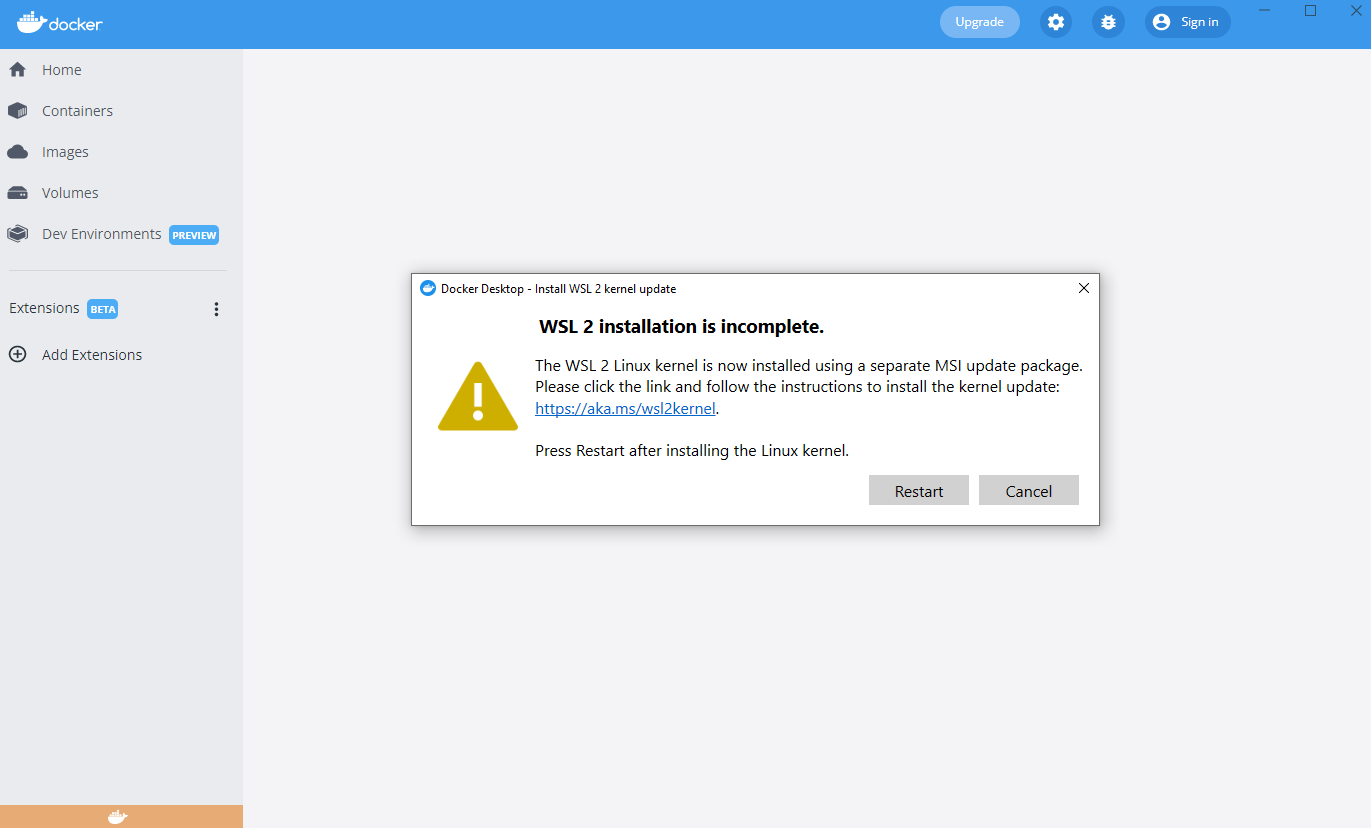
Task: Click Cancel in the WSL 2 dialog
Action: coord(1029,491)
